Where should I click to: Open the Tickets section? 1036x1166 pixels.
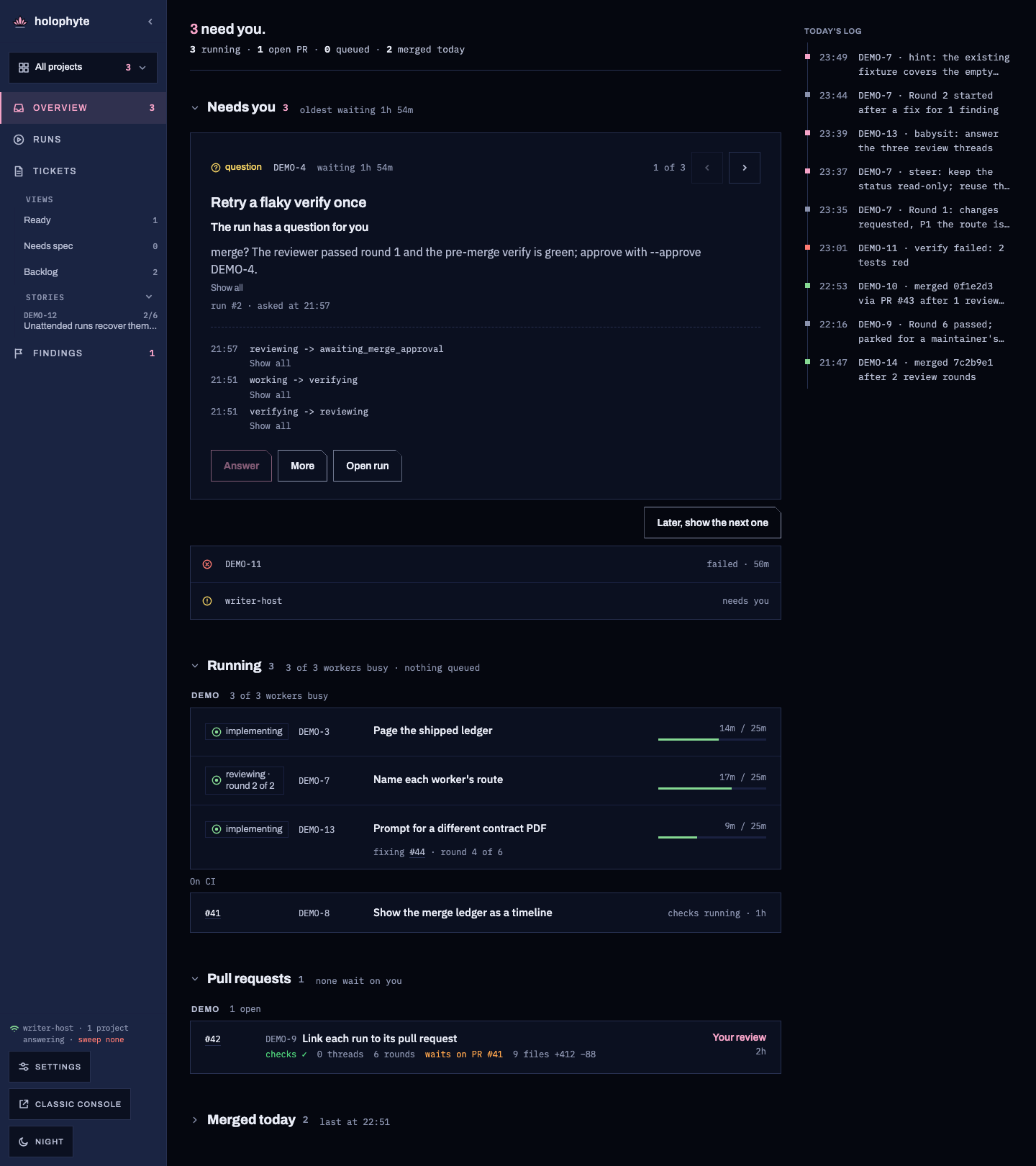[x=83, y=171]
